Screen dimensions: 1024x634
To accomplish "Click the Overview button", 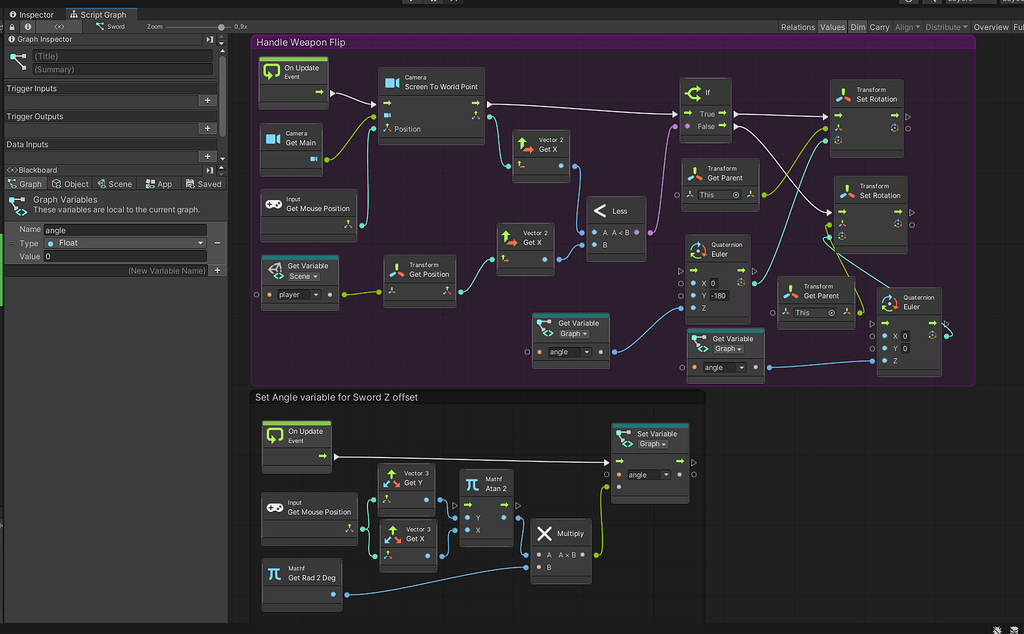I will coord(991,27).
